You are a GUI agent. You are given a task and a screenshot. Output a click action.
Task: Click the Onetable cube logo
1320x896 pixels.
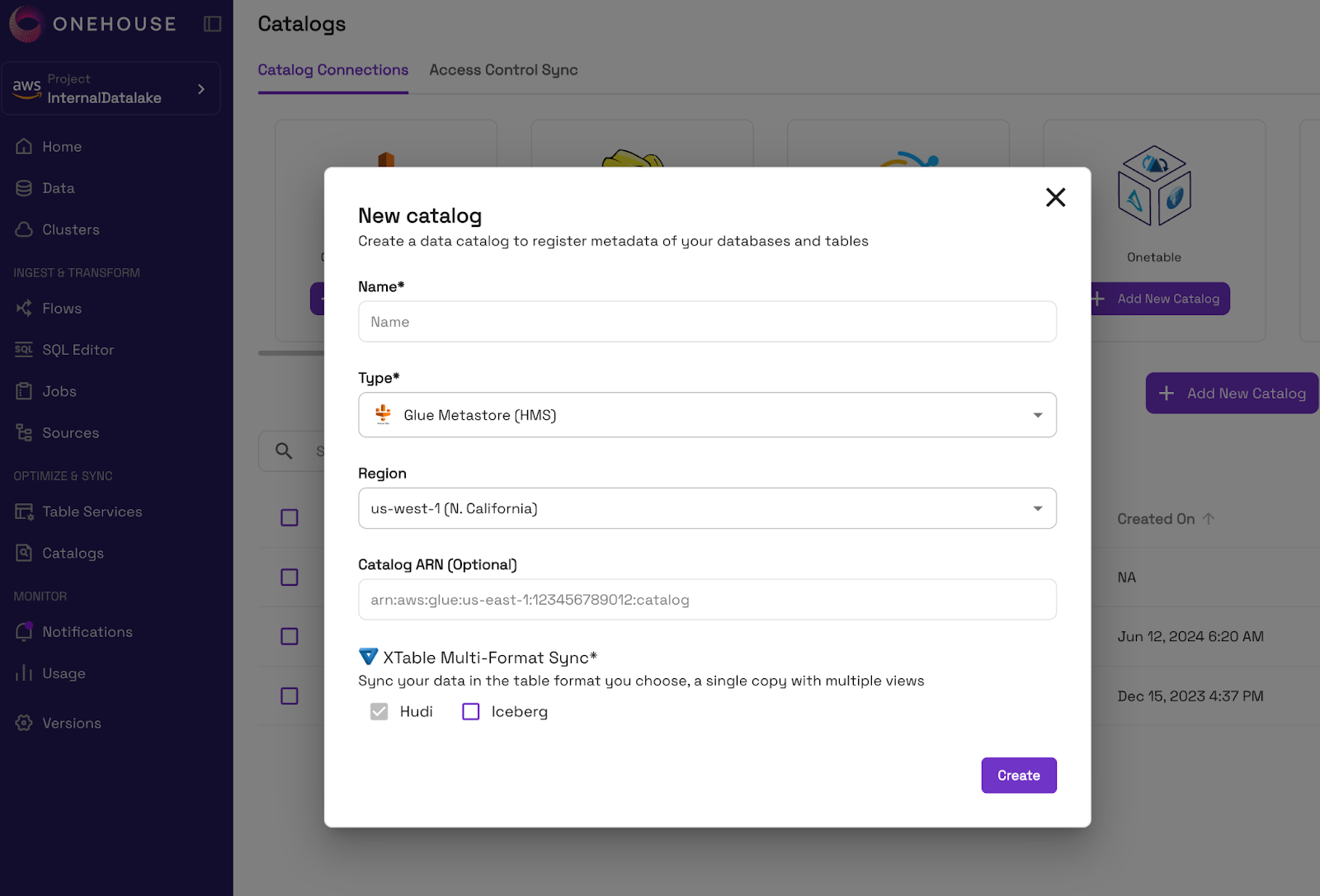(x=1154, y=186)
